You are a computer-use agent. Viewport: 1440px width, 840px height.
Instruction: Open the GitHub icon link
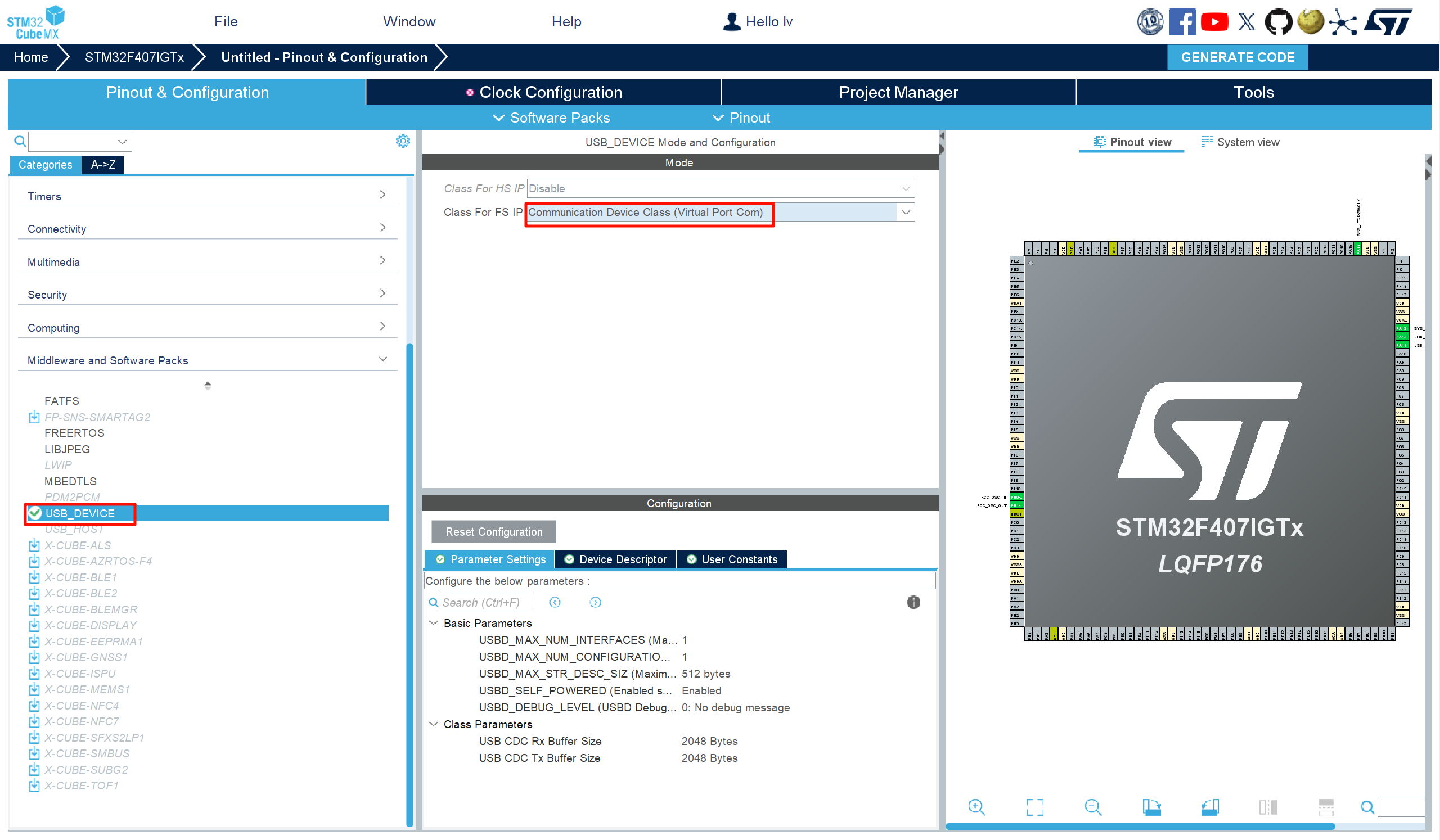tap(1279, 22)
